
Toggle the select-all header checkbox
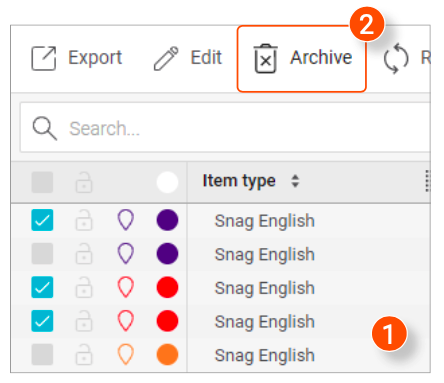42,182
